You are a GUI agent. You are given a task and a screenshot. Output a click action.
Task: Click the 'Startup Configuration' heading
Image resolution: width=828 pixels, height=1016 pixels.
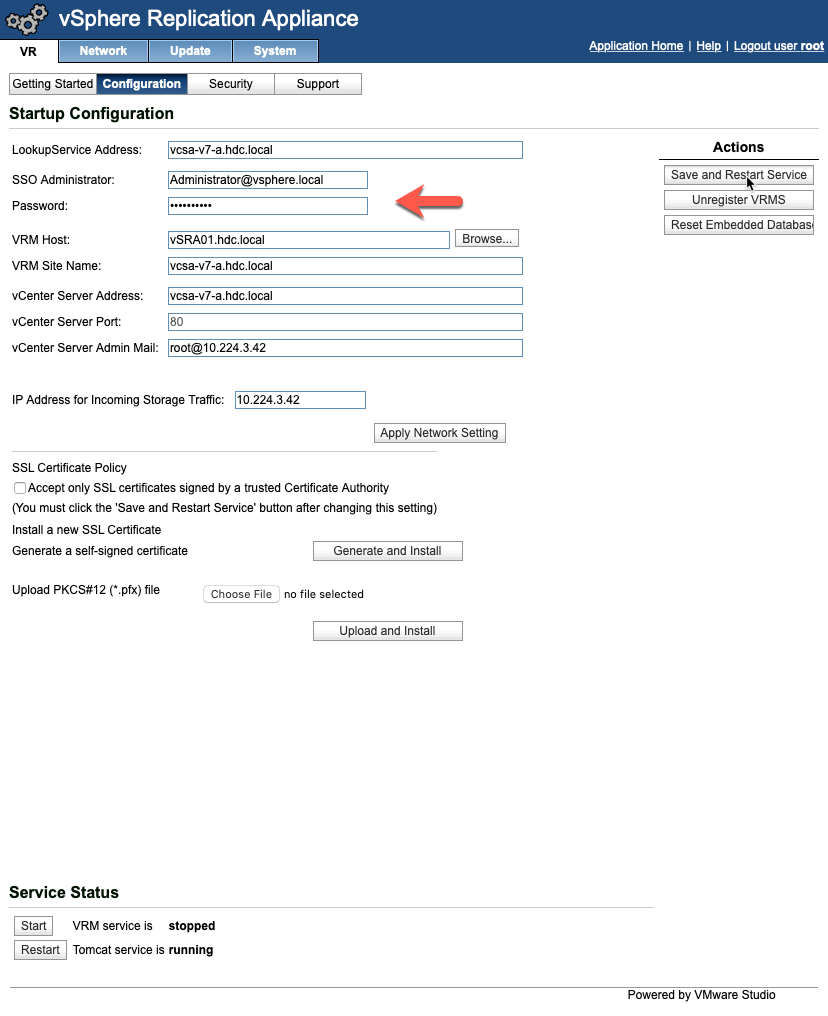tap(91, 113)
